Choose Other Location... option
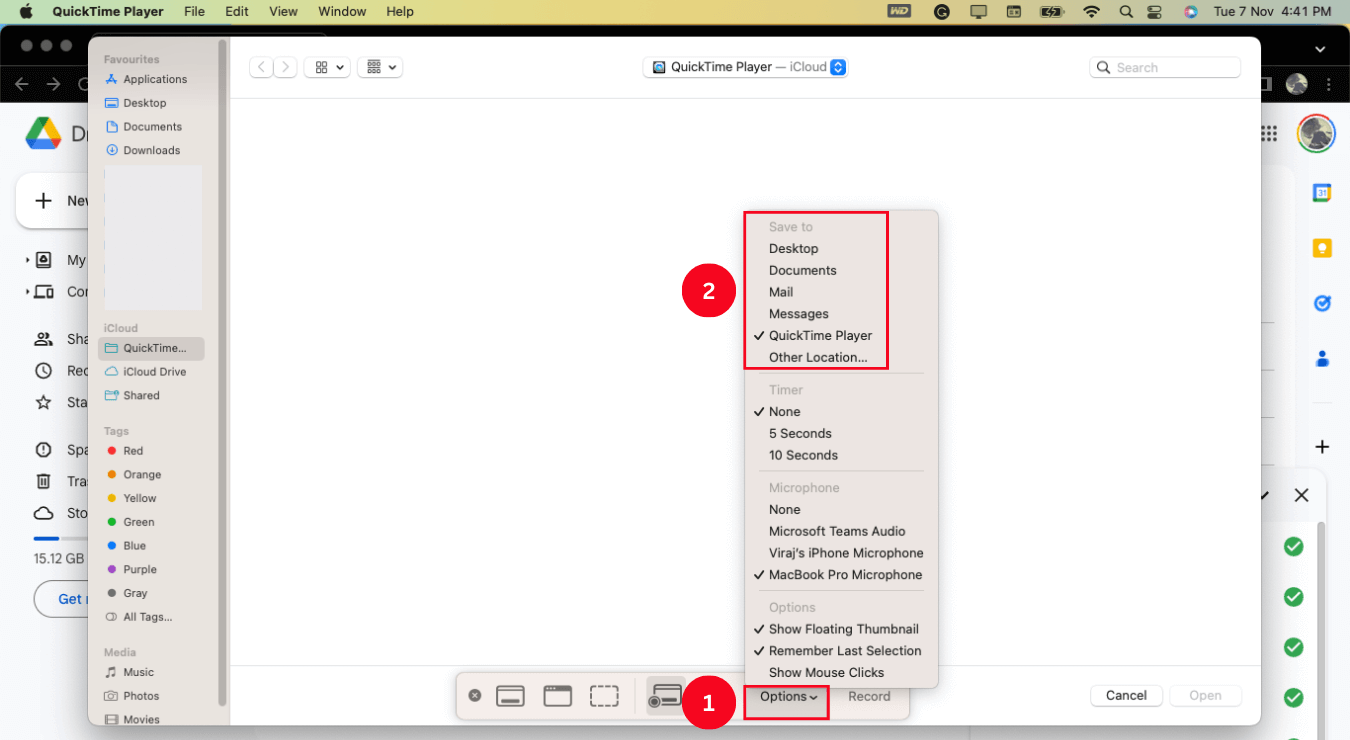The width and height of the screenshot is (1350, 740). pos(818,358)
